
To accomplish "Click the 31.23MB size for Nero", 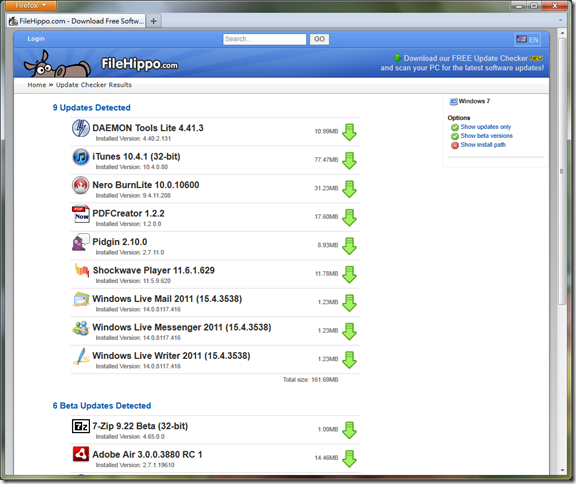I will coord(326,188).
